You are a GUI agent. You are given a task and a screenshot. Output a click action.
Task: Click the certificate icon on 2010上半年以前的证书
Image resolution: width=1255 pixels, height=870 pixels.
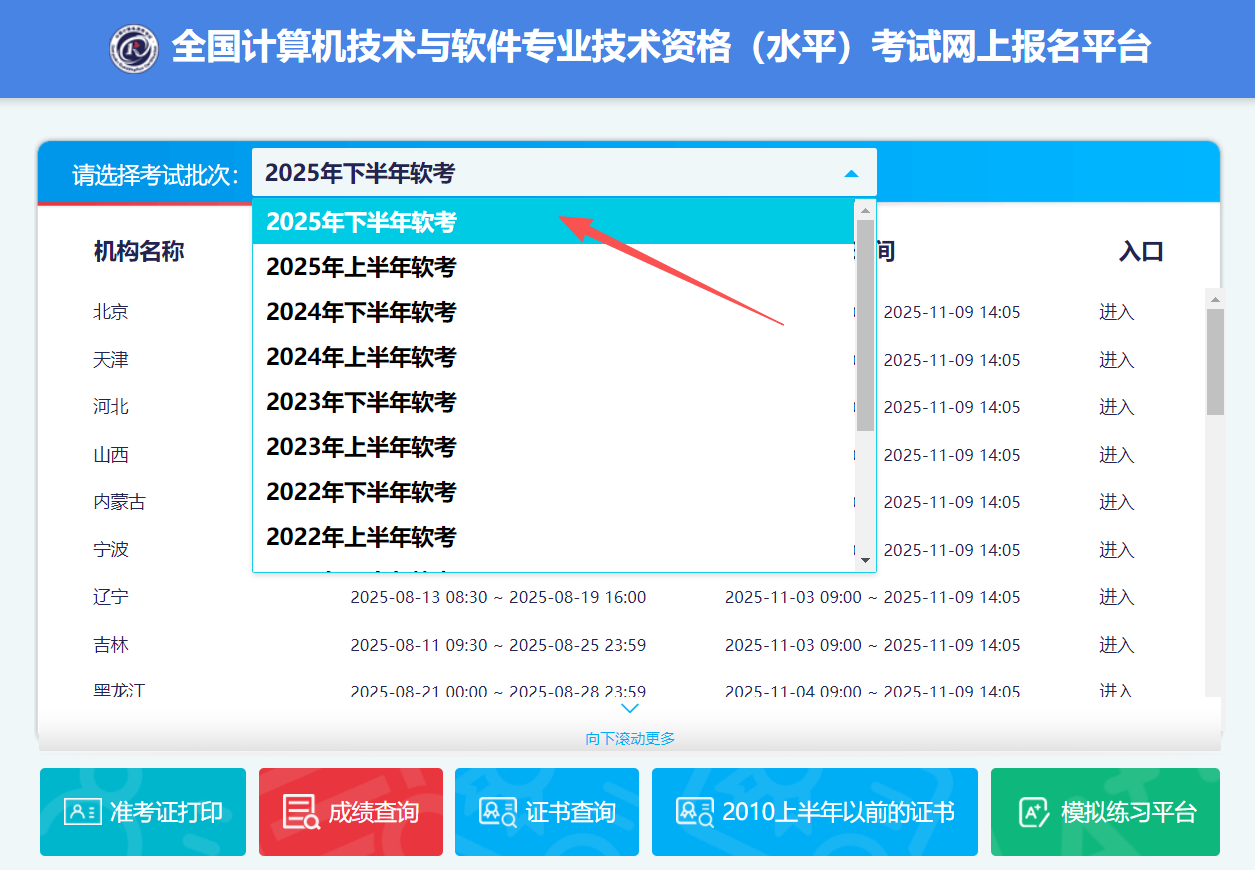coord(694,812)
